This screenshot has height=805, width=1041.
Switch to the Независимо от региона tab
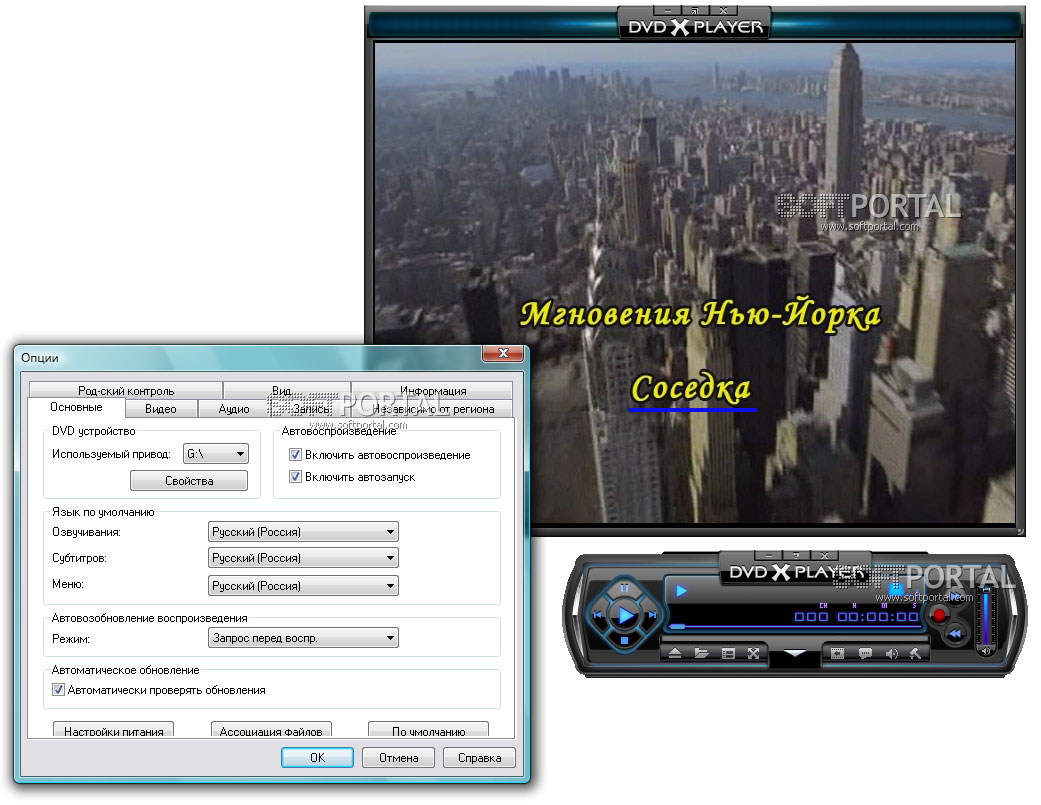pyautogui.click(x=433, y=409)
